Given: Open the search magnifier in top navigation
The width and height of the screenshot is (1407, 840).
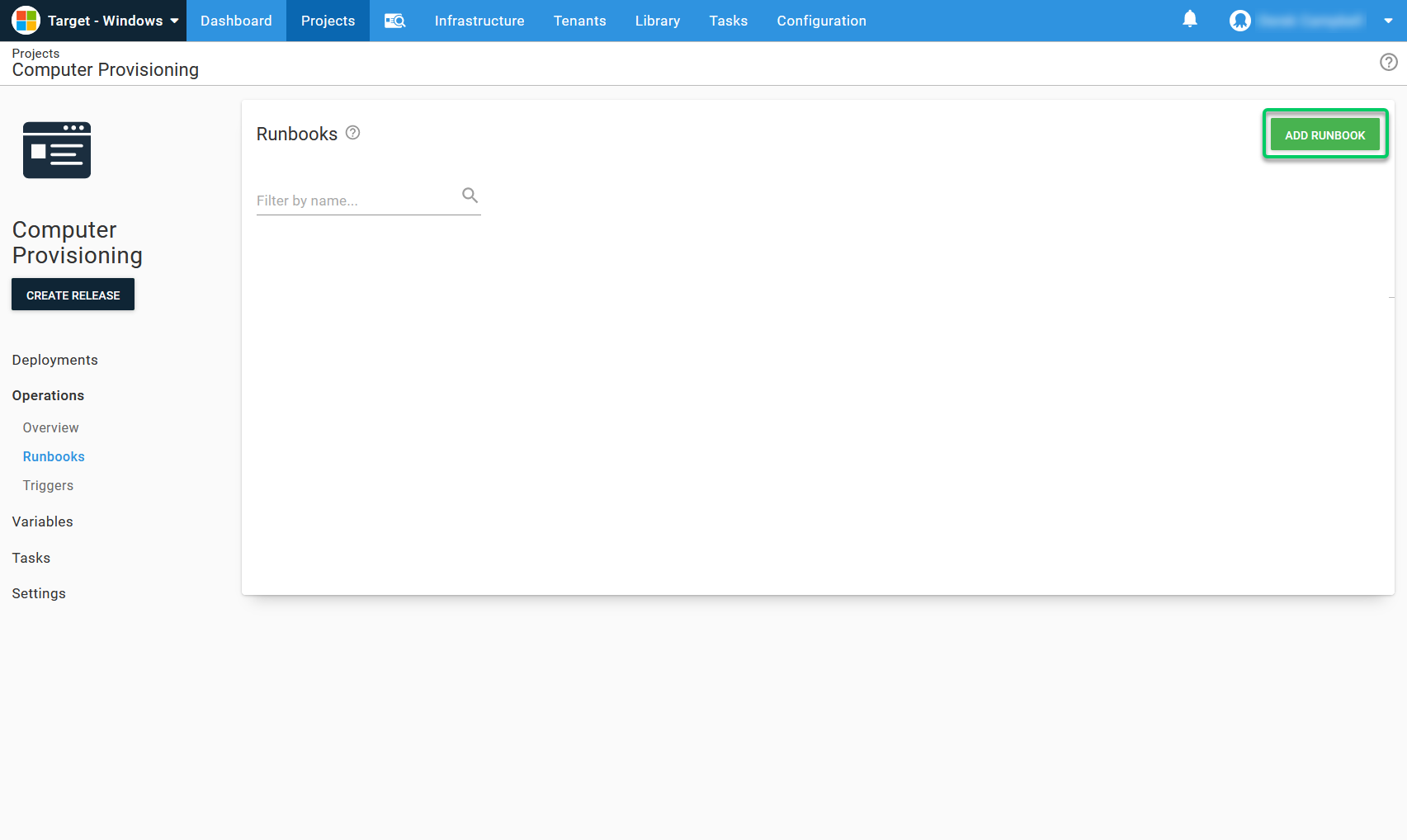Looking at the screenshot, I should (x=394, y=21).
